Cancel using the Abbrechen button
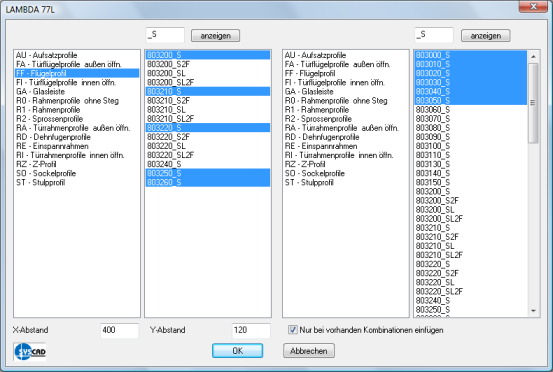Viewport: 553px width, 372px height. 309,351
